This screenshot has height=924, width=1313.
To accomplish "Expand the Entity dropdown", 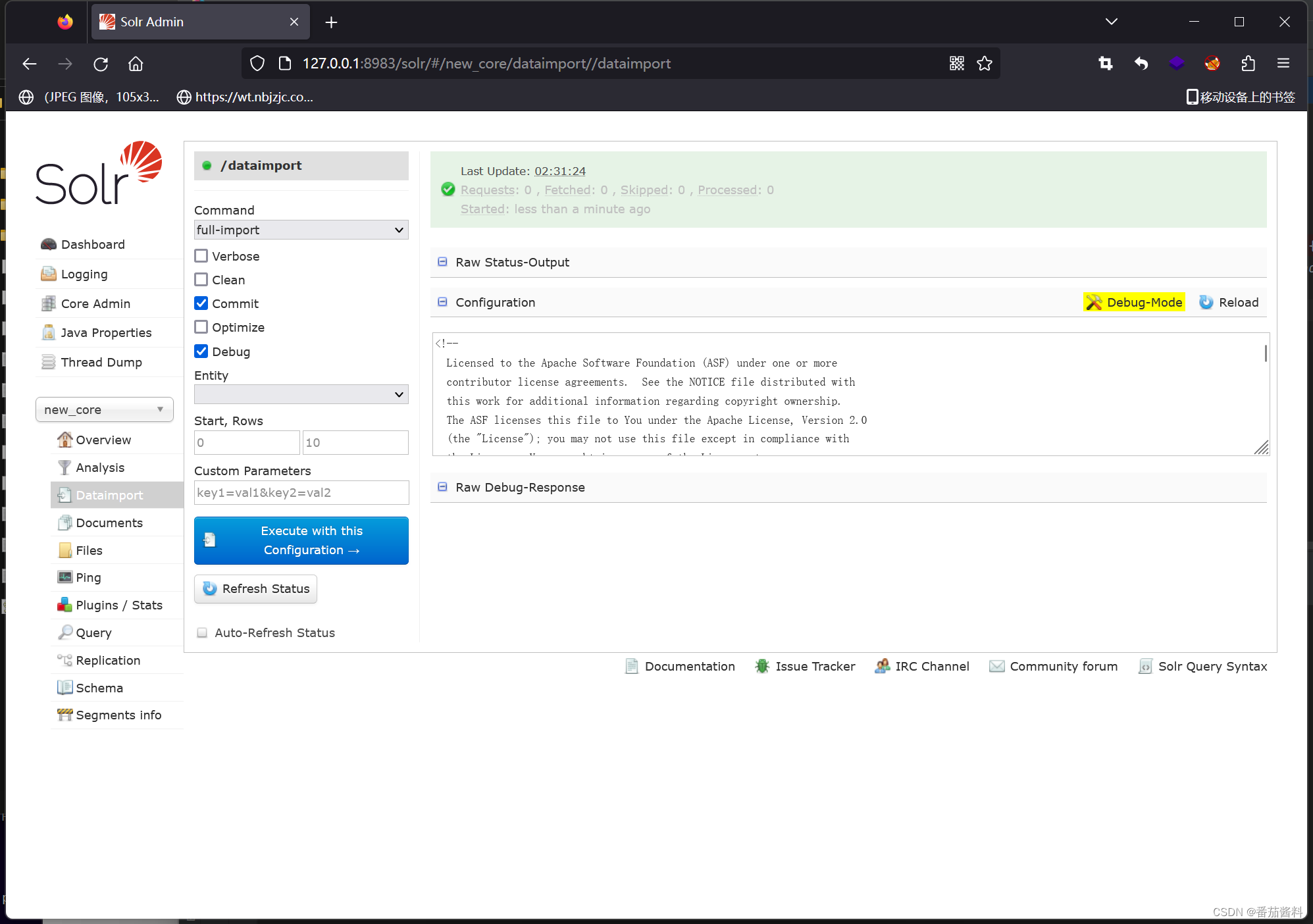I will tap(301, 394).
